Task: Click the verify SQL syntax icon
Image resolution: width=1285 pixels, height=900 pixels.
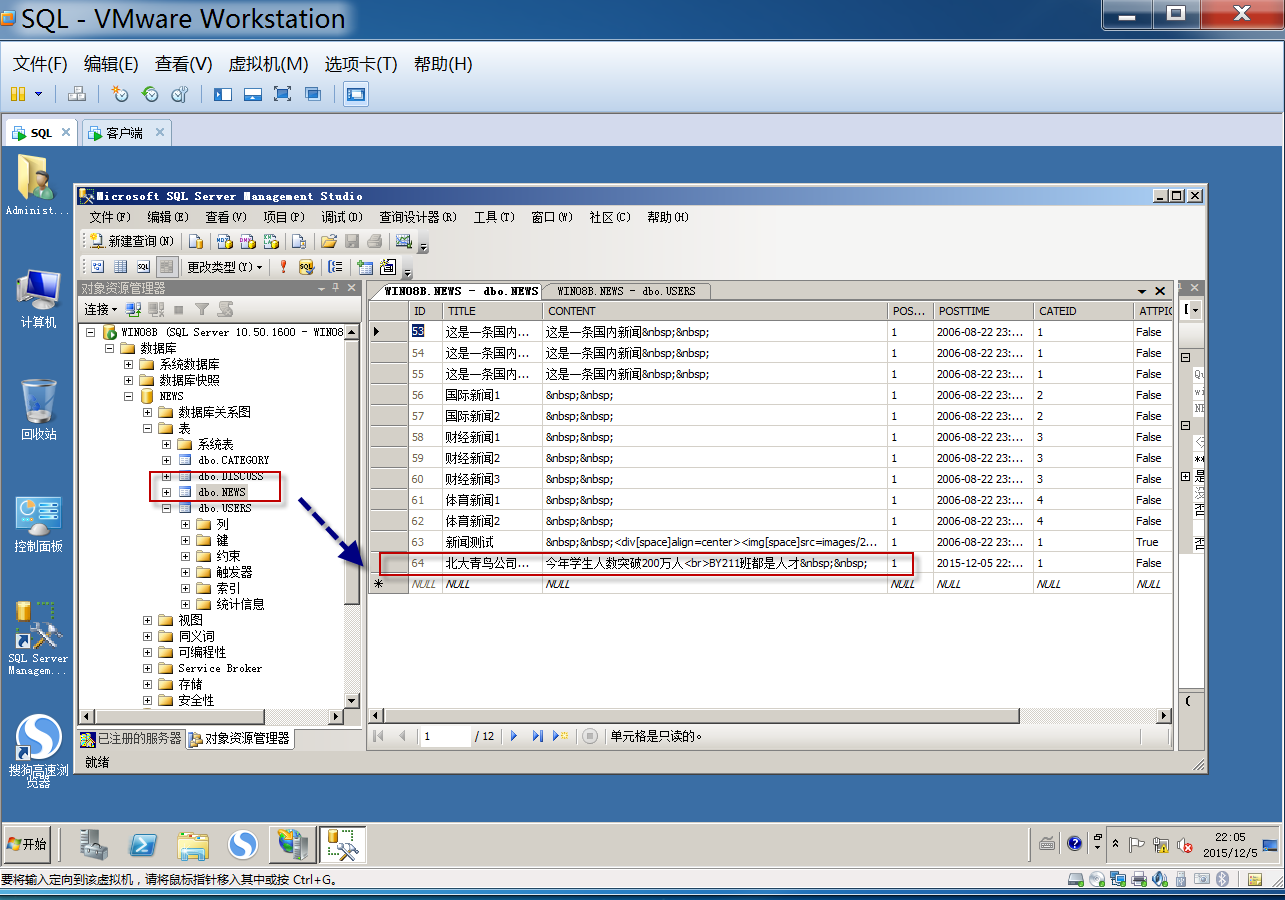Action: click(x=306, y=266)
